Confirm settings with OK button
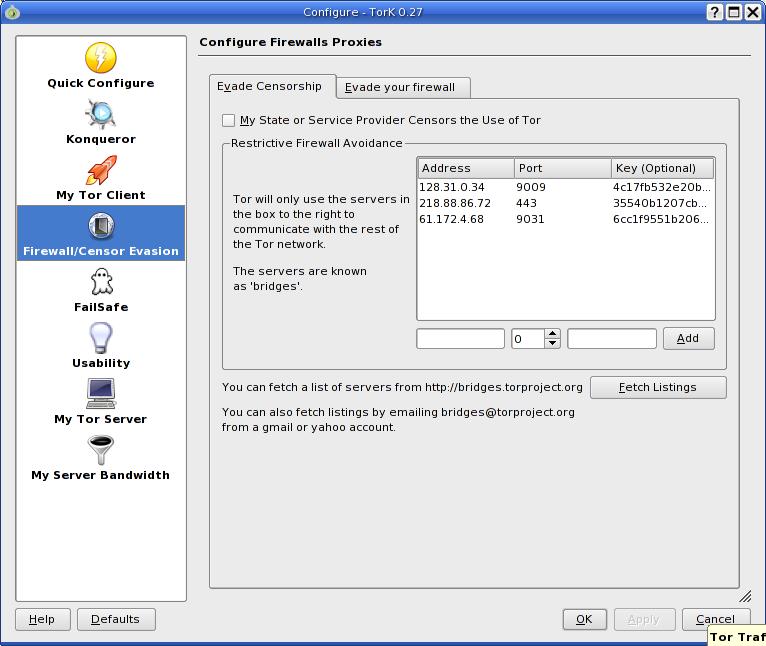Screen dimensions: 766x646 (584, 620)
